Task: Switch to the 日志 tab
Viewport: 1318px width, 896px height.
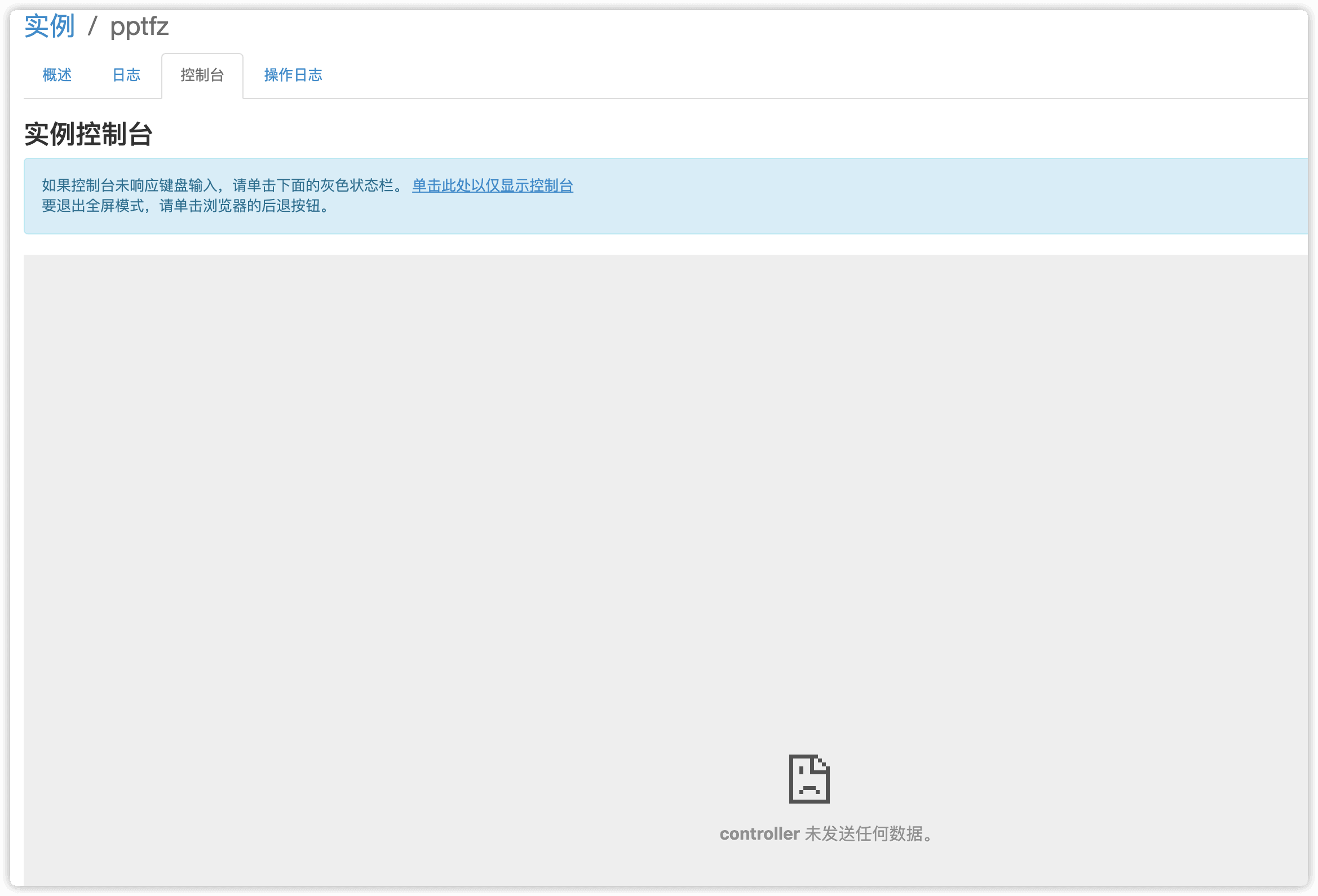Action: pos(126,75)
